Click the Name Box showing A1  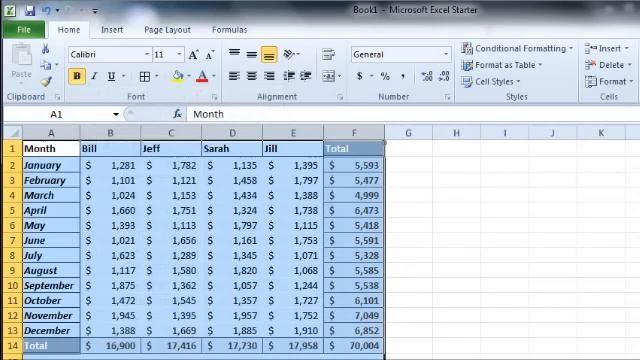coord(56,114)
